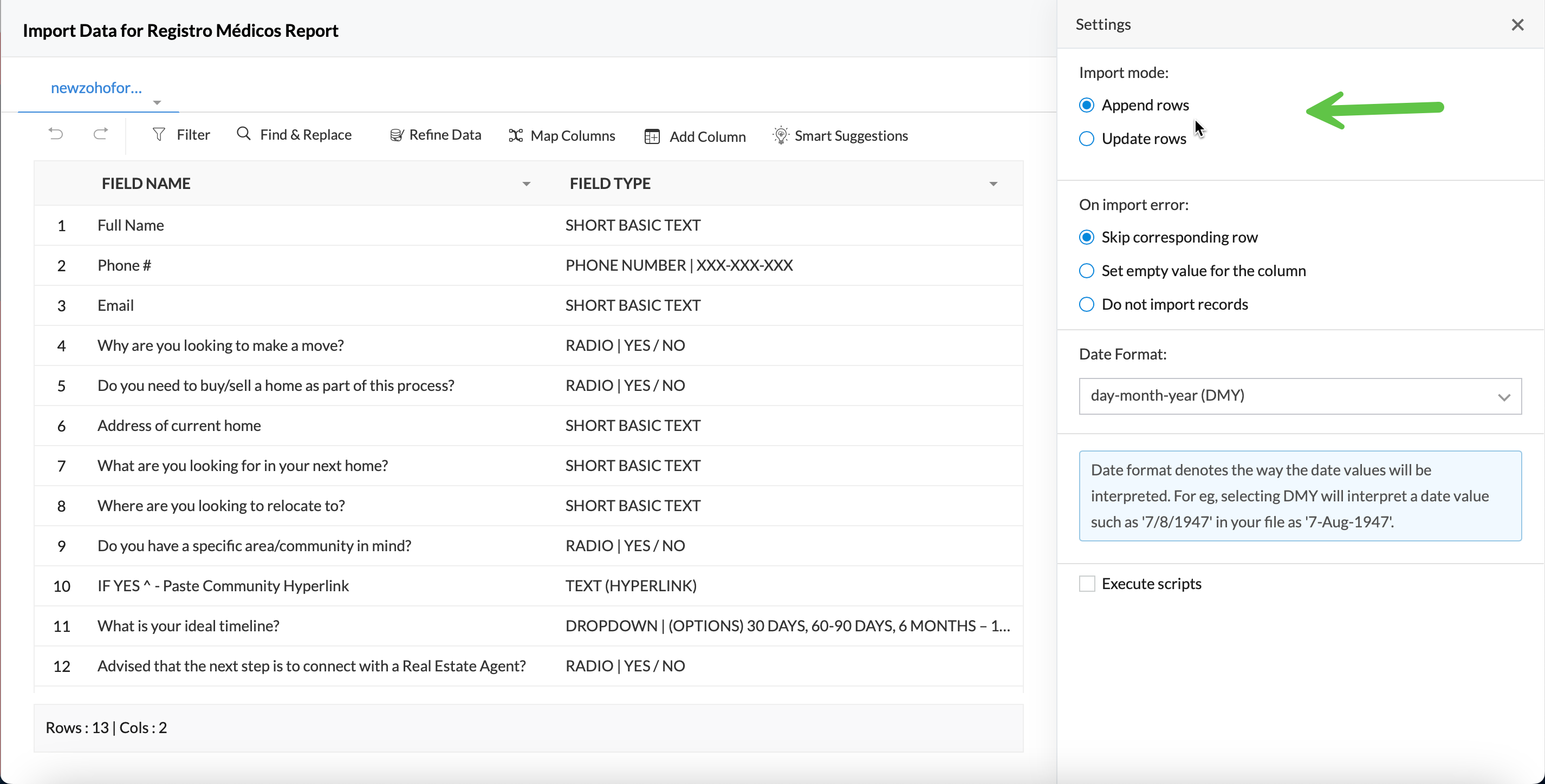Open the newzohofor... sheet tab dropdown arrow

coord(157,103)
